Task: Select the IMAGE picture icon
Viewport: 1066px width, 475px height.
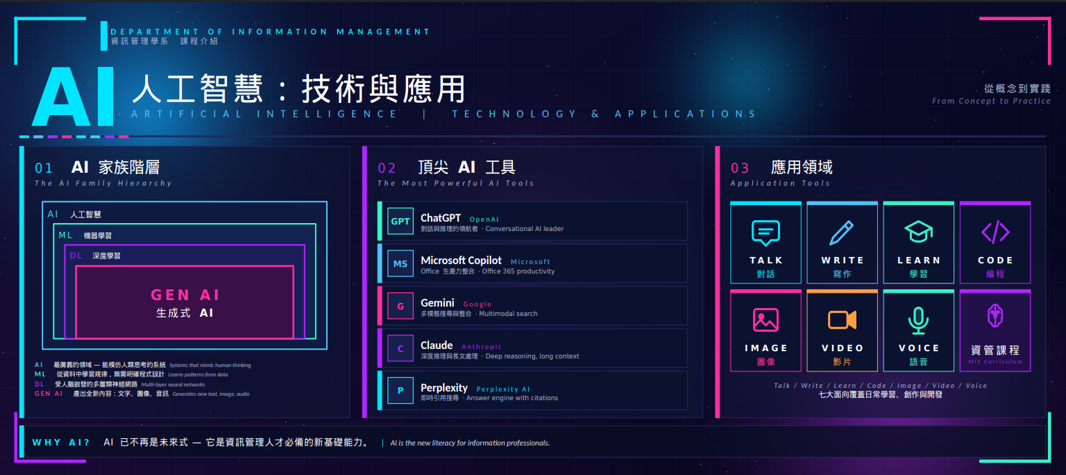Action: [765, 320]
